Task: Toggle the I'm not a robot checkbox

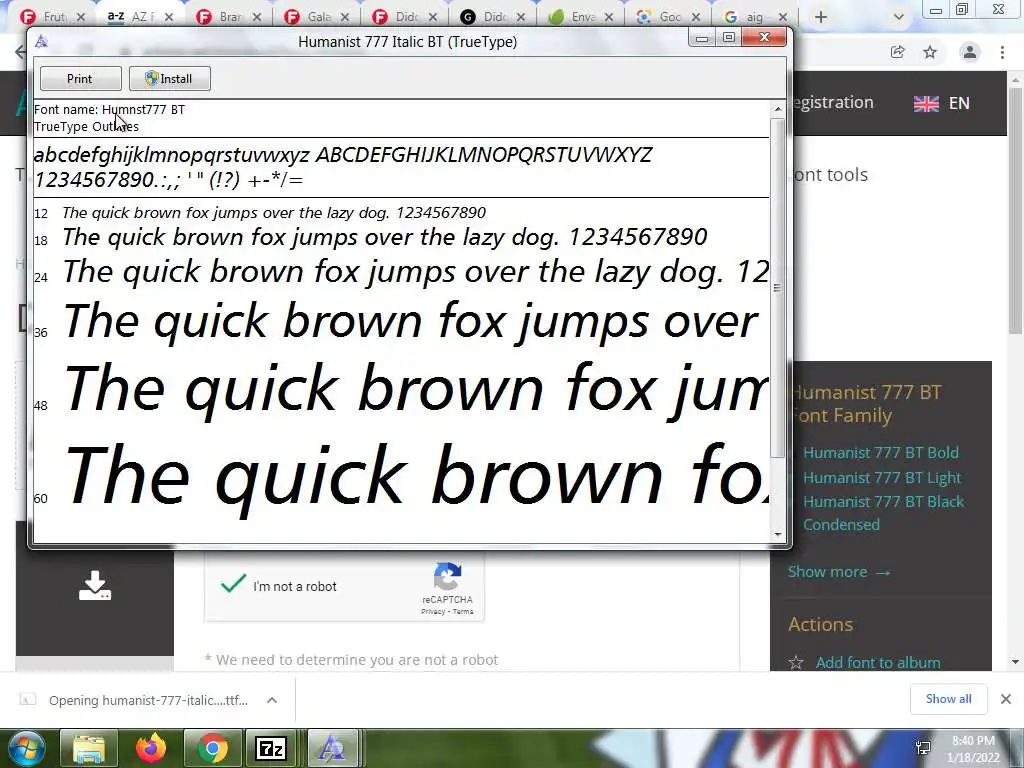Action: (x=232, y=583)
